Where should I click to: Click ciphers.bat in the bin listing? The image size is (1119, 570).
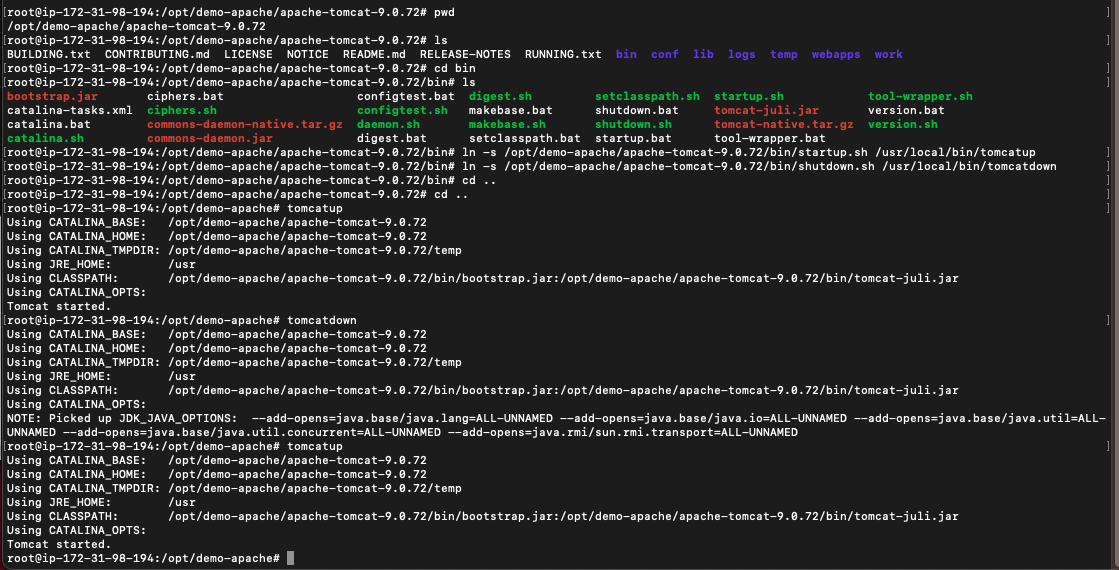coord(188,96)
